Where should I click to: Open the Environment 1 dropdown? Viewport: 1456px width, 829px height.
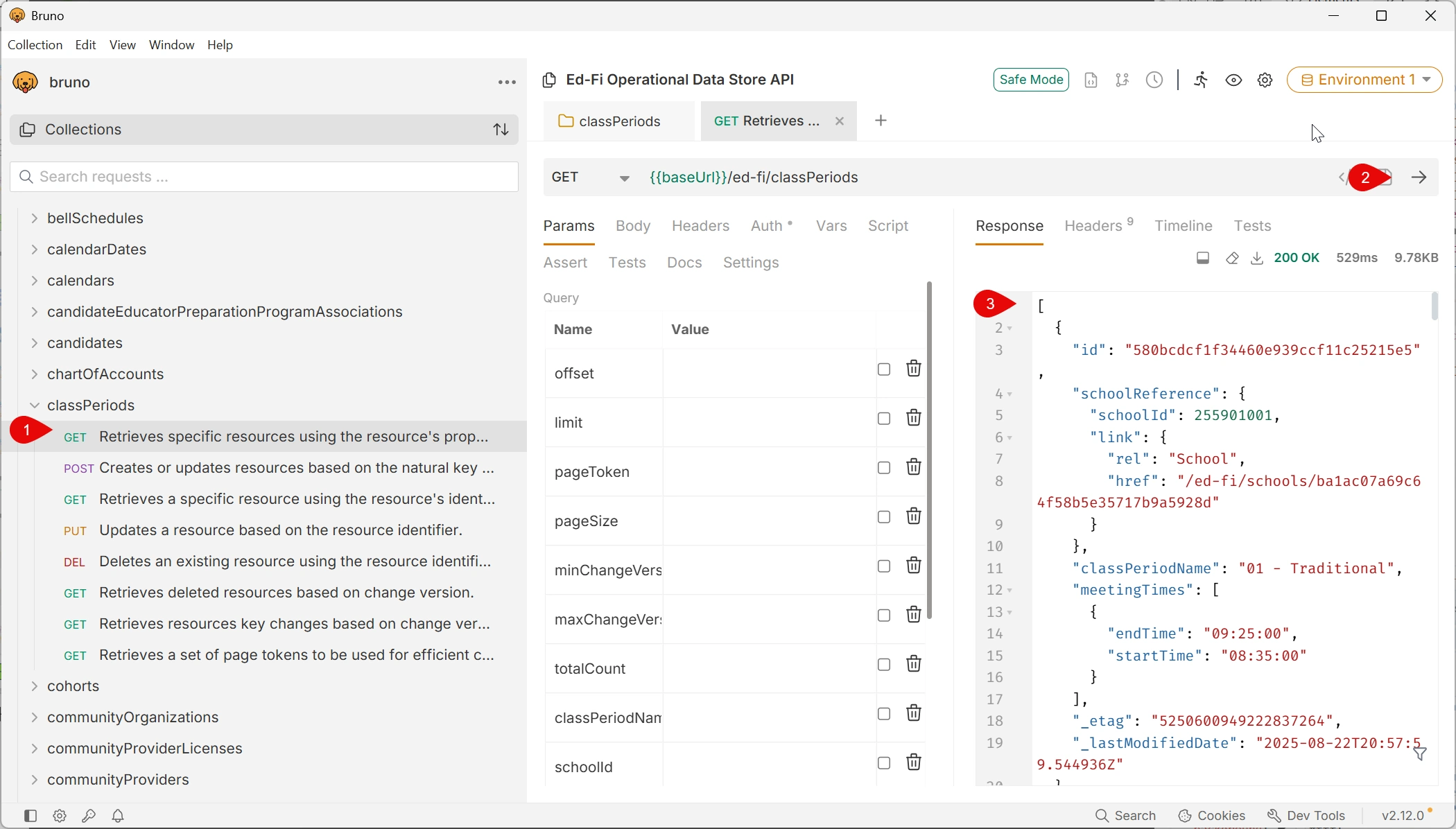(x=1364, y=80)
